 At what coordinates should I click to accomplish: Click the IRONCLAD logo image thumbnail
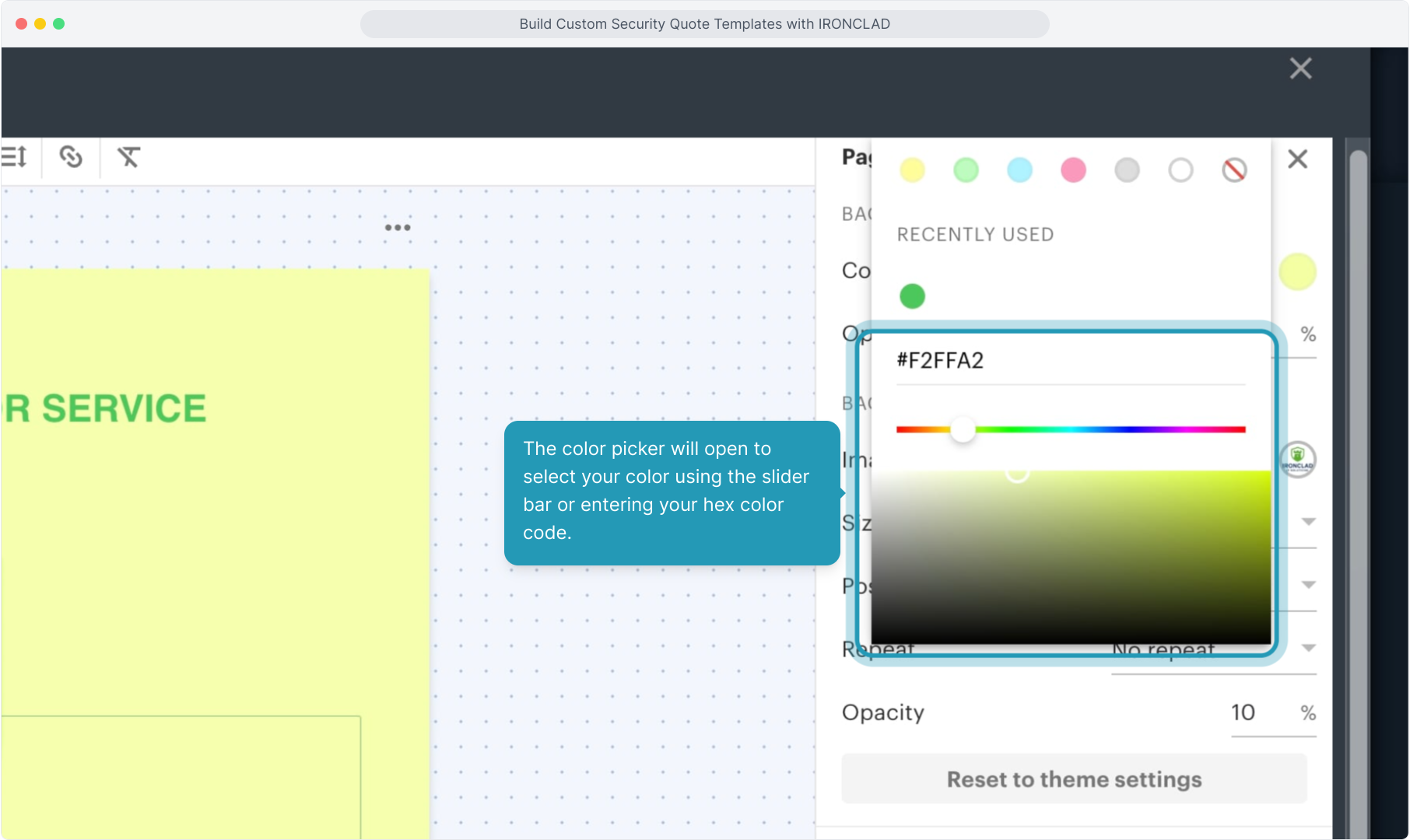[x=1297, y=460]
